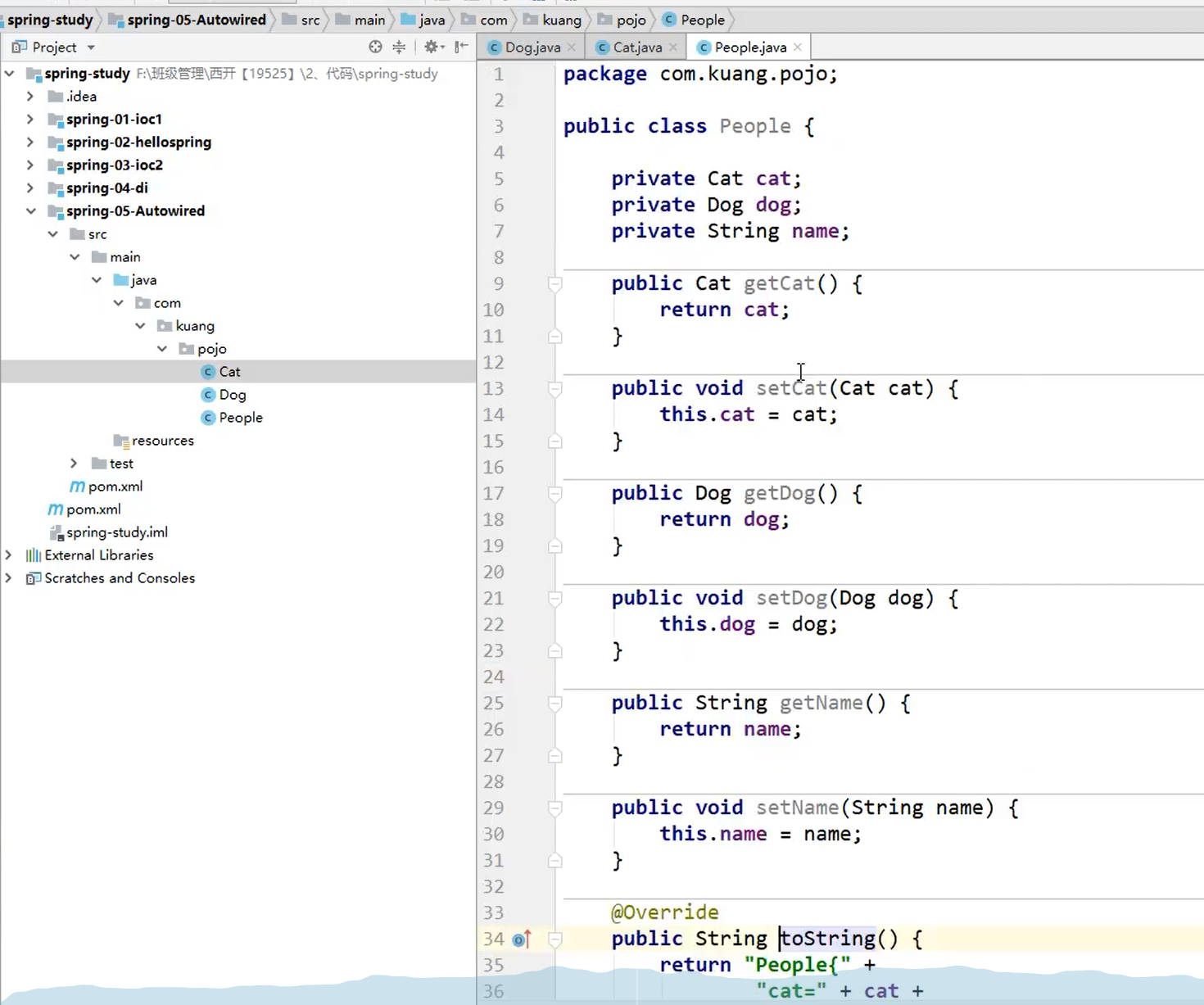The width and height of the screenshot is (1204, 1005).
Task: Fold the getName method at line 25
Action: click(554, 704)
